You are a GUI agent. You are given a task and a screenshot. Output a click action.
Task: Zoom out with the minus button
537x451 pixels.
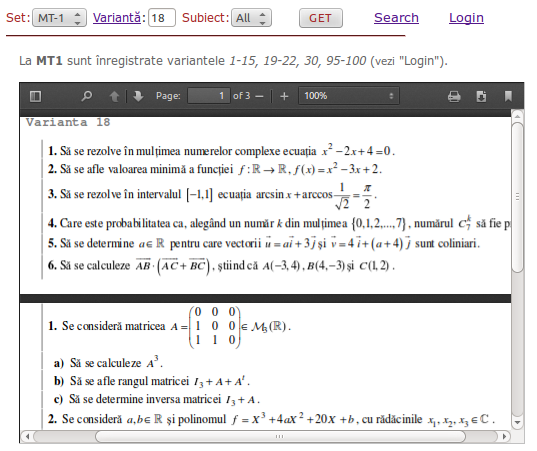tap(260, 96)
